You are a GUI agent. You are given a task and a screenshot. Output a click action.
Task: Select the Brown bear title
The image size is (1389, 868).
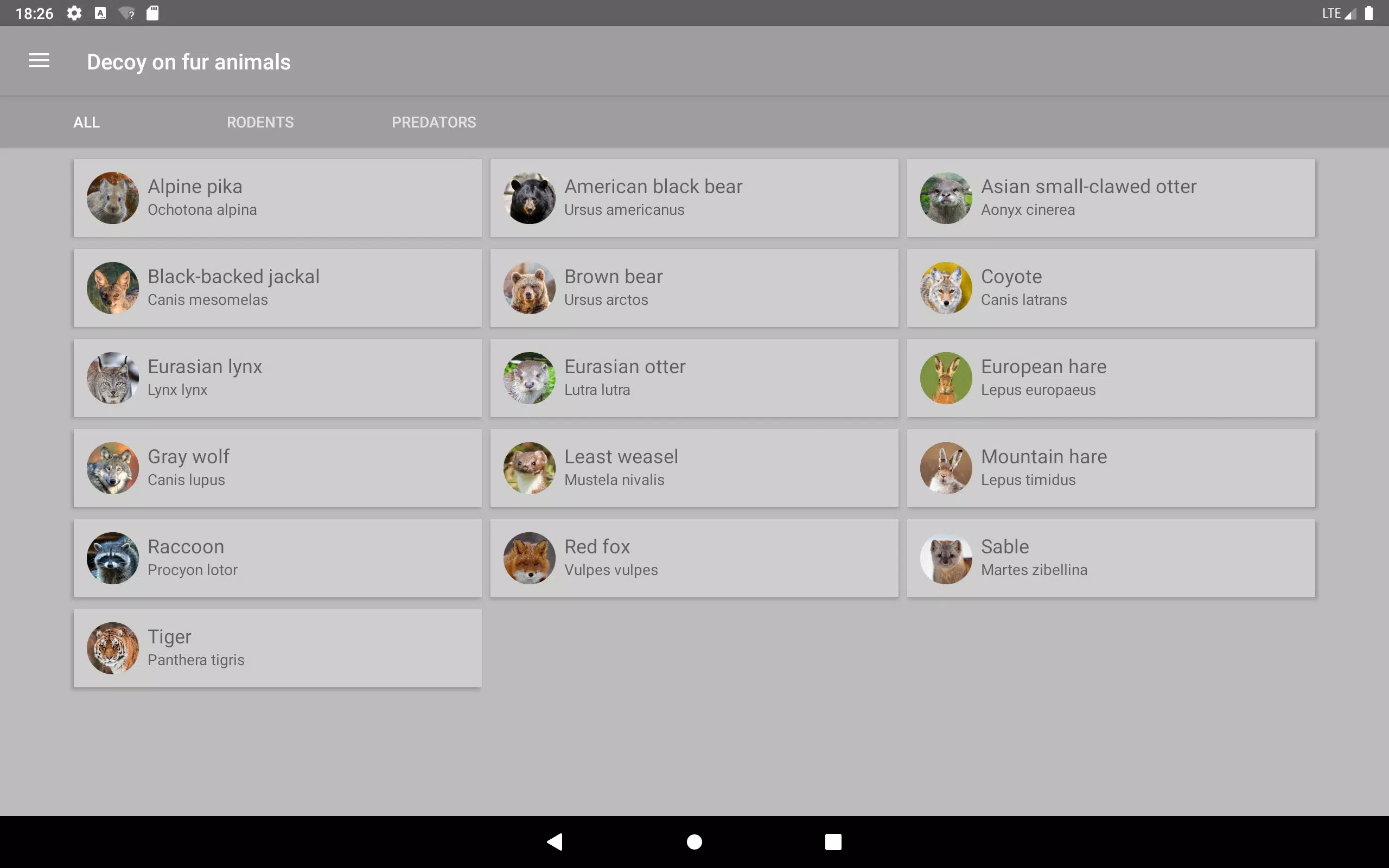tap(614, 277)
